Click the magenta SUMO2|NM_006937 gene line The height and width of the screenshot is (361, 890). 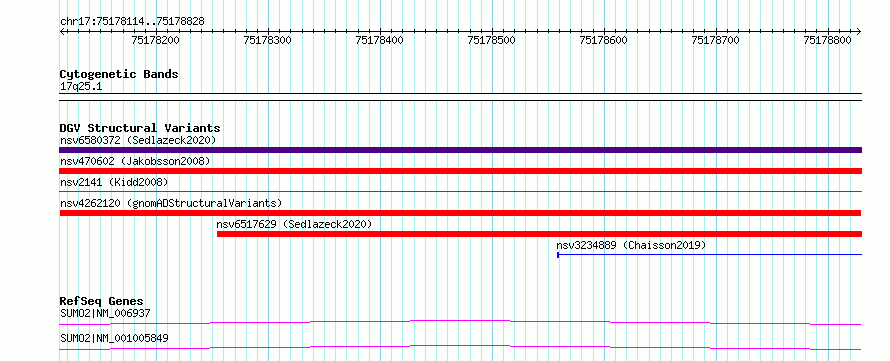click(x=460, y=322)
